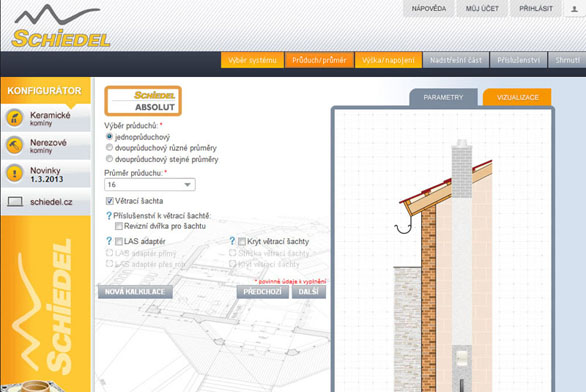Select dvouprůduchový různé průměry radio option

point(109,148)
